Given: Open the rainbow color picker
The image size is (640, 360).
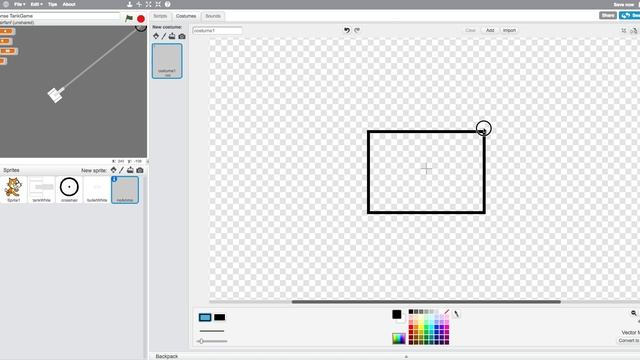Looking at the screenshot, I should [399, 338].
